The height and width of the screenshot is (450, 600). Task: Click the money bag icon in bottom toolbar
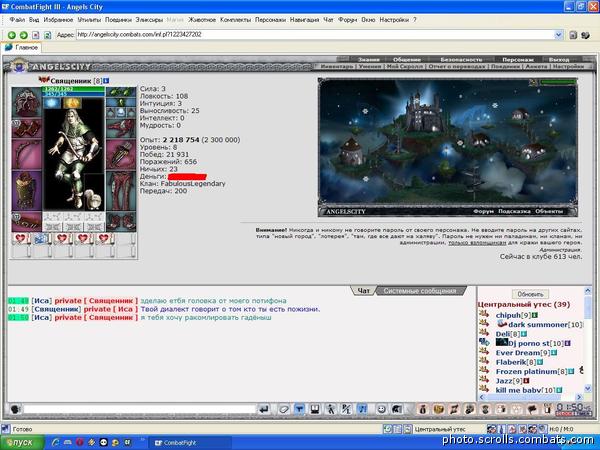click(x=423, y=409)
